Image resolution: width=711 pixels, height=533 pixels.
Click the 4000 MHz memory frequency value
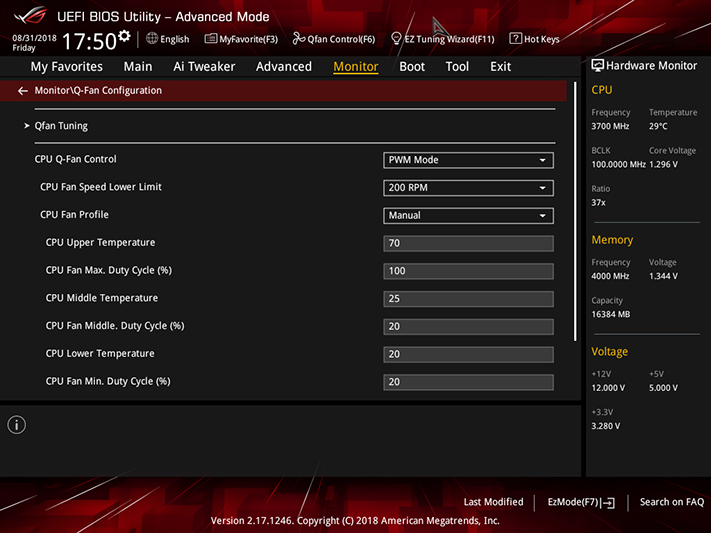point(610,276)
